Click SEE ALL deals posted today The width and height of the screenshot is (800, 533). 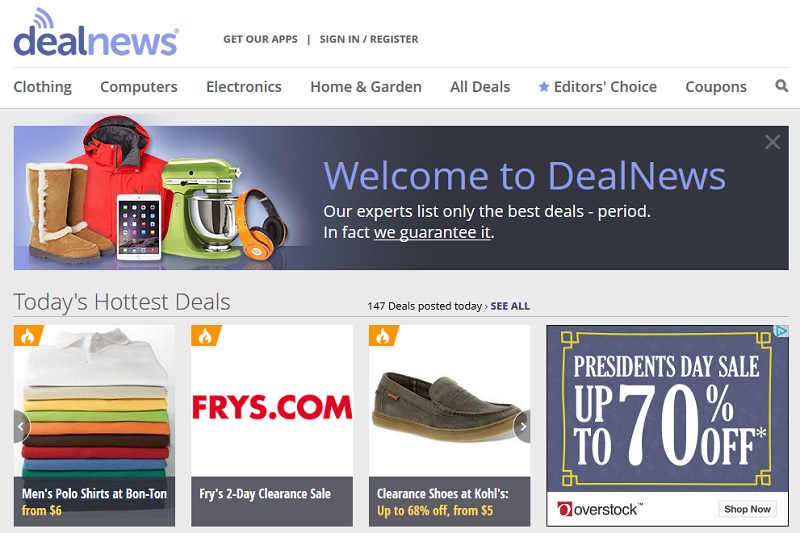point(510,306)
